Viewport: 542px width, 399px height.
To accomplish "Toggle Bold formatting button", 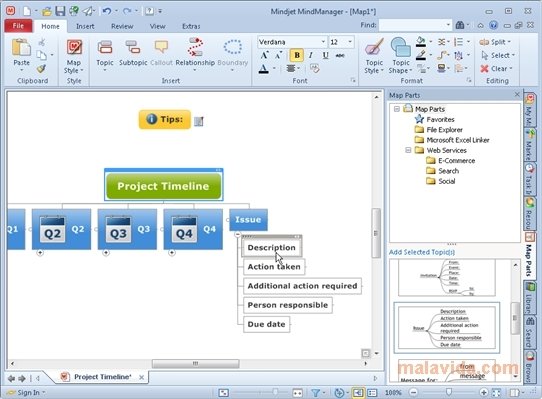I will [x=297, y=55].
